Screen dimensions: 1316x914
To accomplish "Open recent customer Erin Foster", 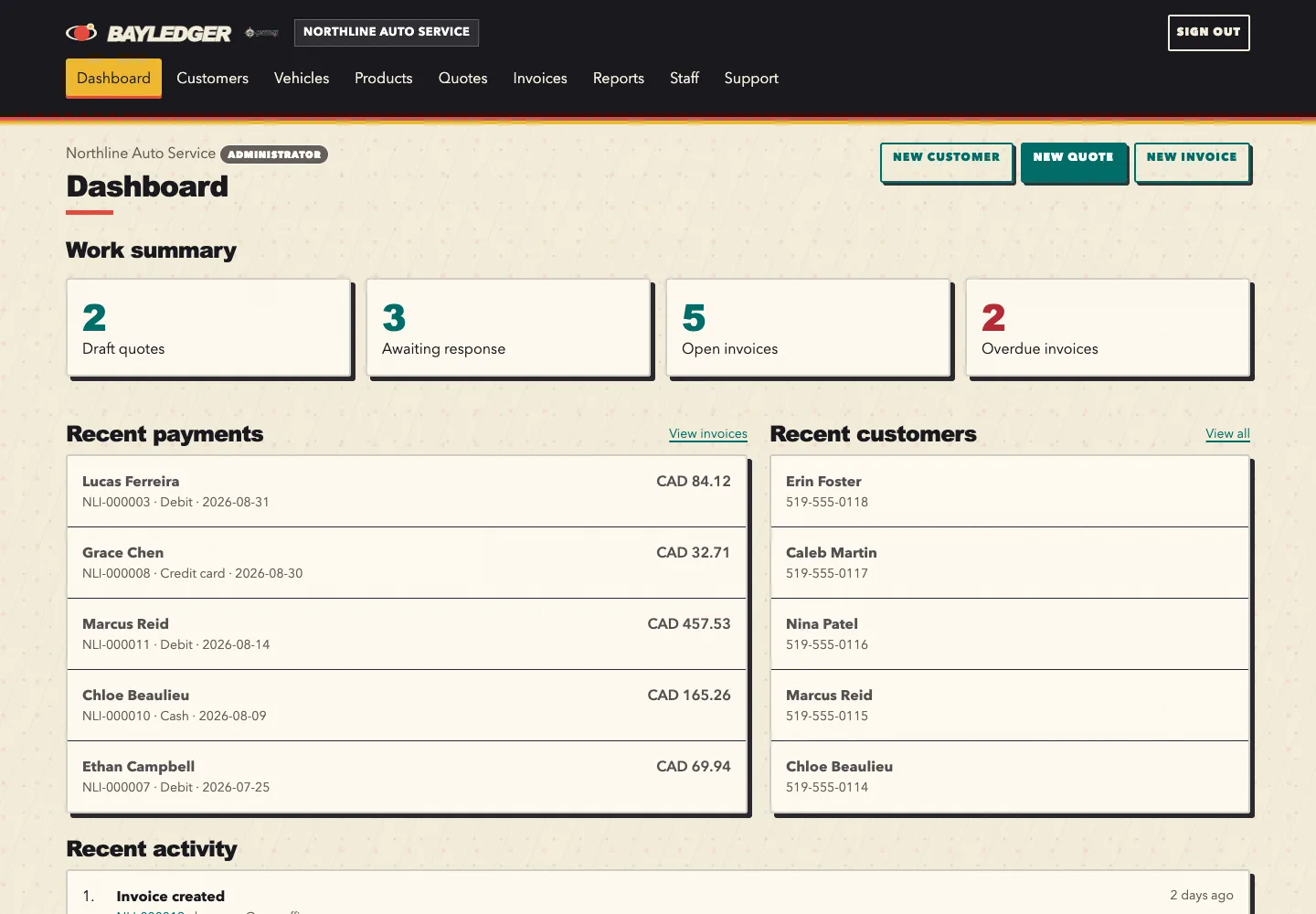I will (1010, 492).
